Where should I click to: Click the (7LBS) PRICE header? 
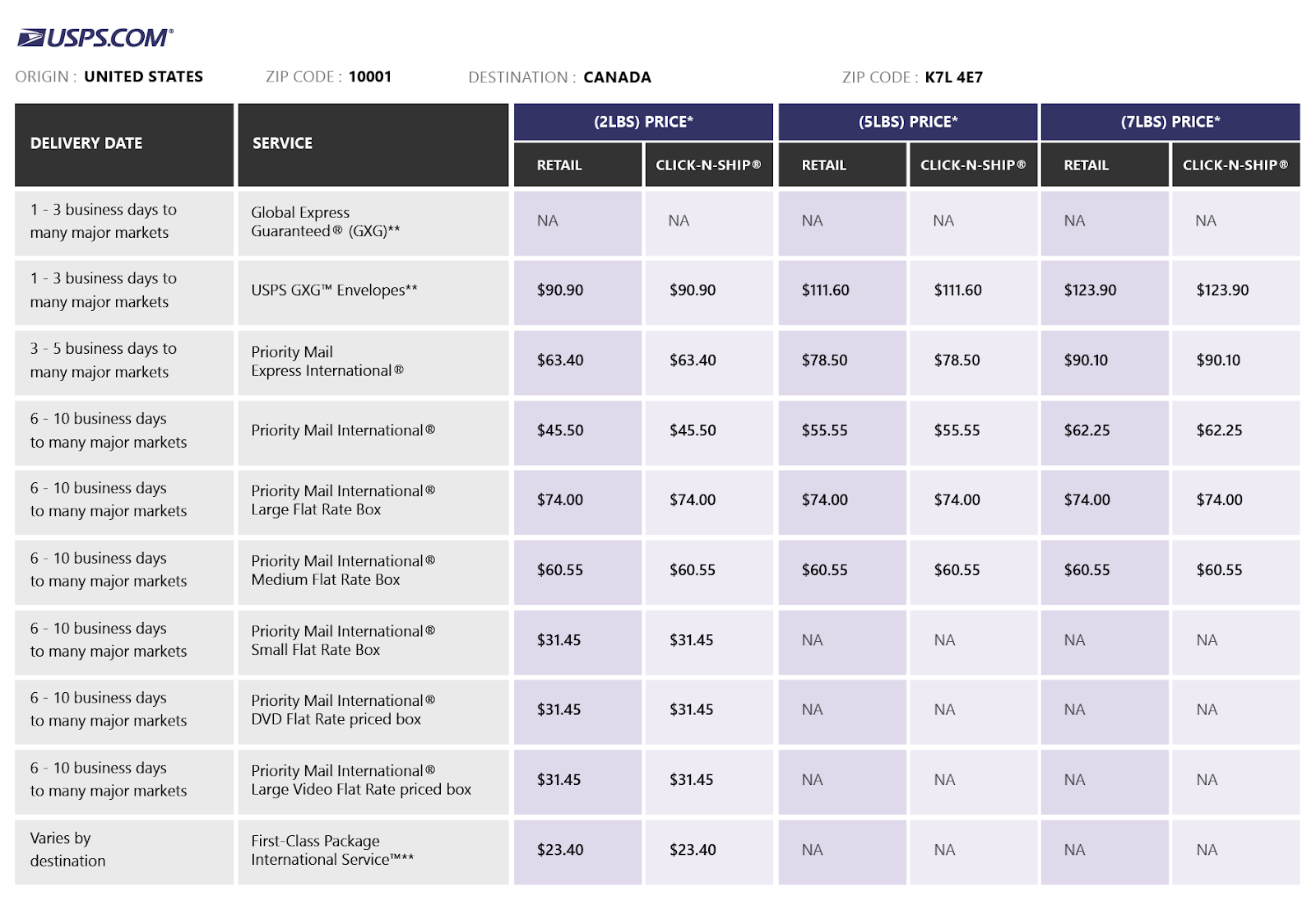[1170, 122]
